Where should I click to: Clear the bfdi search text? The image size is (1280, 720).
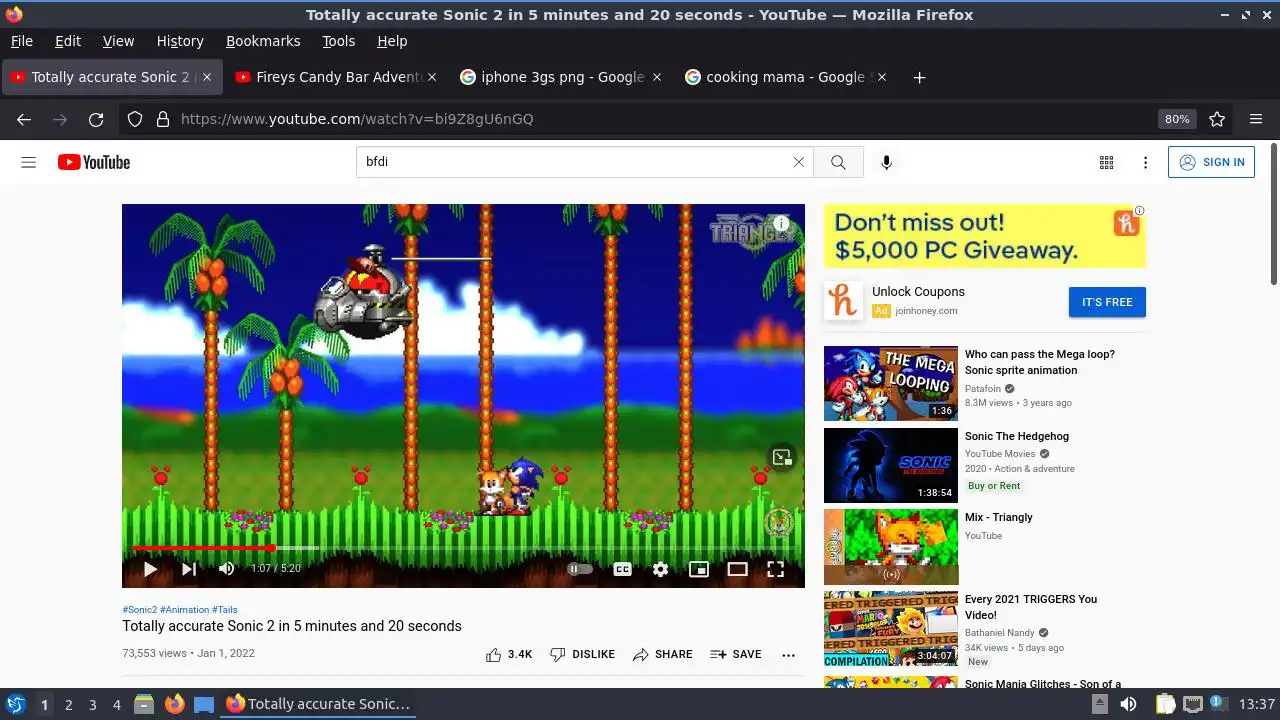tap(798, 162)
